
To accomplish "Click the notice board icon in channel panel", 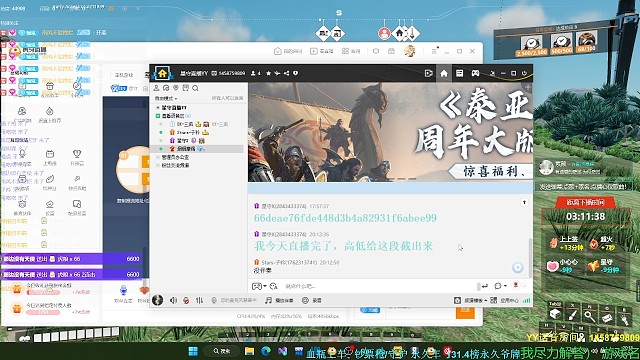I will [x=186, y=88].
